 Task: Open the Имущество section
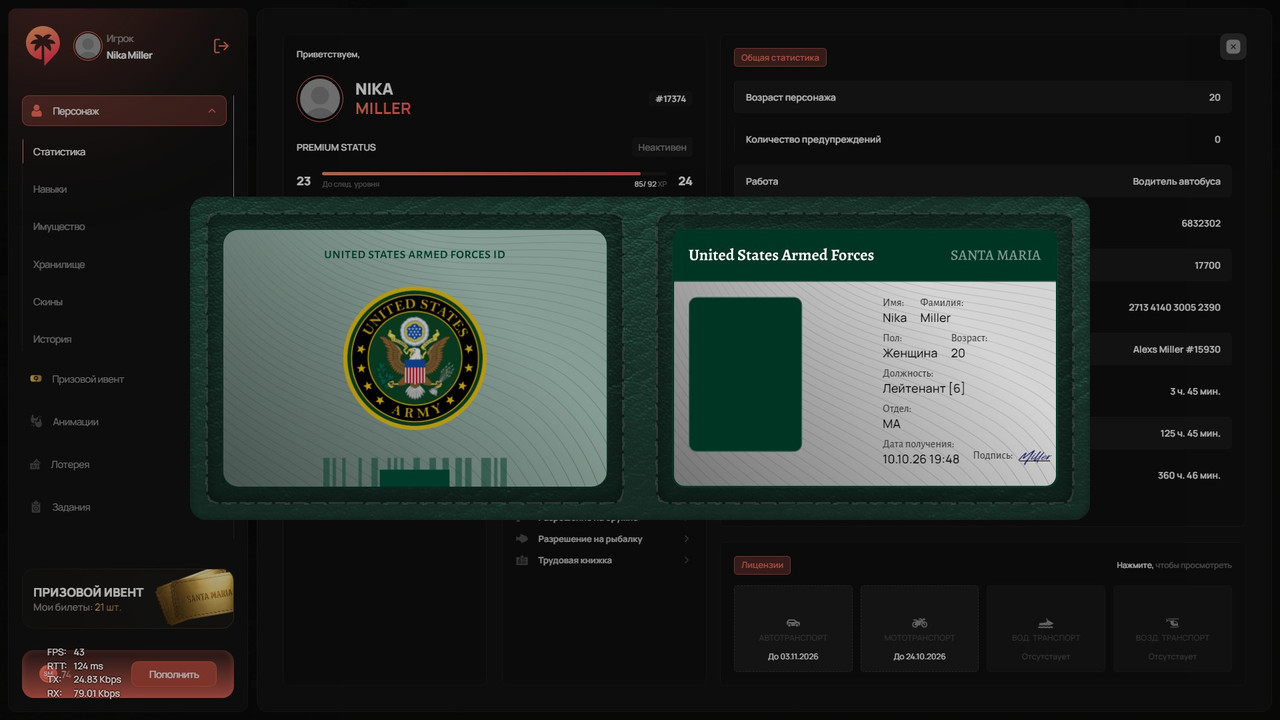click(x=59, y=227)
